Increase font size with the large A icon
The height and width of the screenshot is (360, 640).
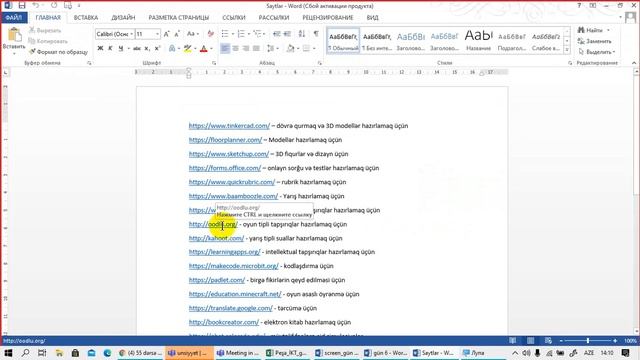(x=167, y=34)
